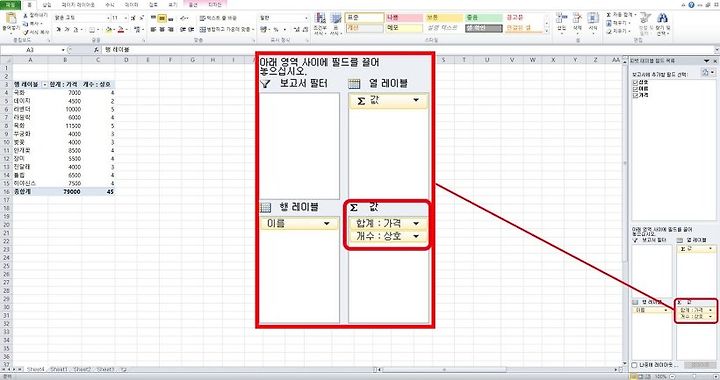The height and width of the screenshot is (380, 720).
Task: Apply the Bad (나쁨) cell style swatch
Action: [x=404, y=18]
